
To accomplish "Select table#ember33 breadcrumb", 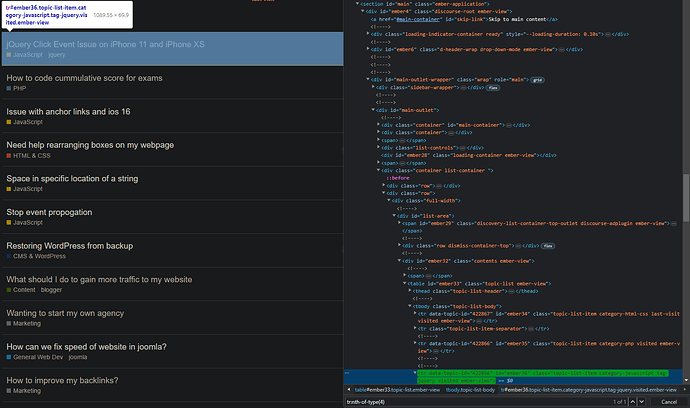I will click(397, 390).
